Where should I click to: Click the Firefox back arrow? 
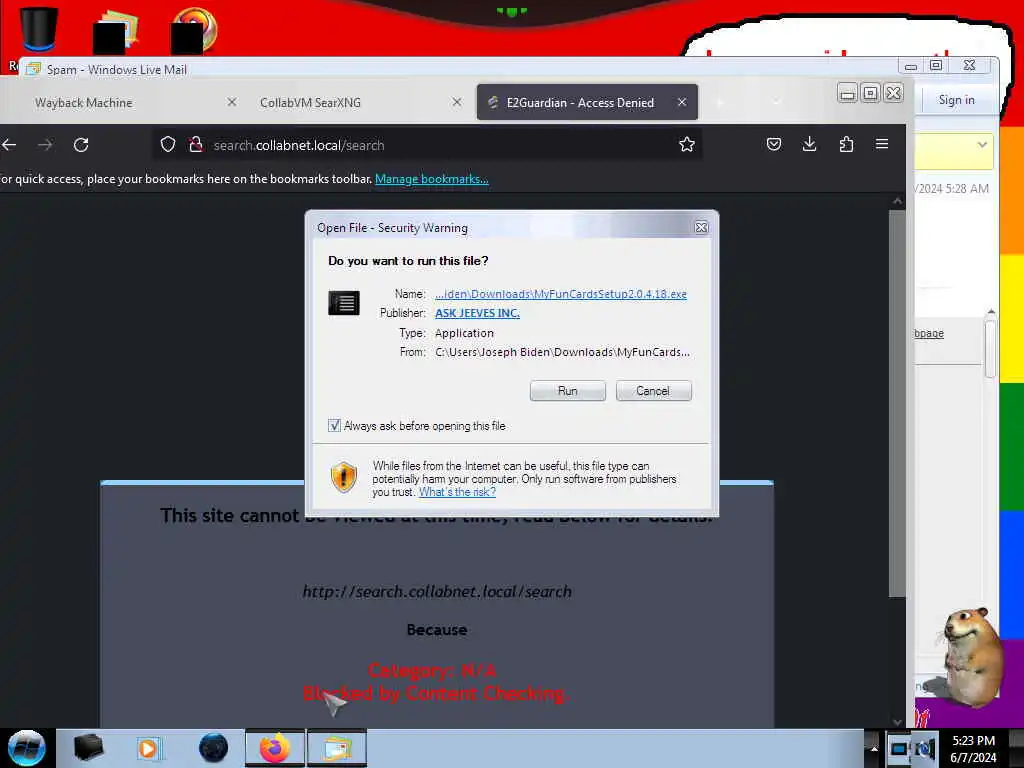click(x=9, y=145)
